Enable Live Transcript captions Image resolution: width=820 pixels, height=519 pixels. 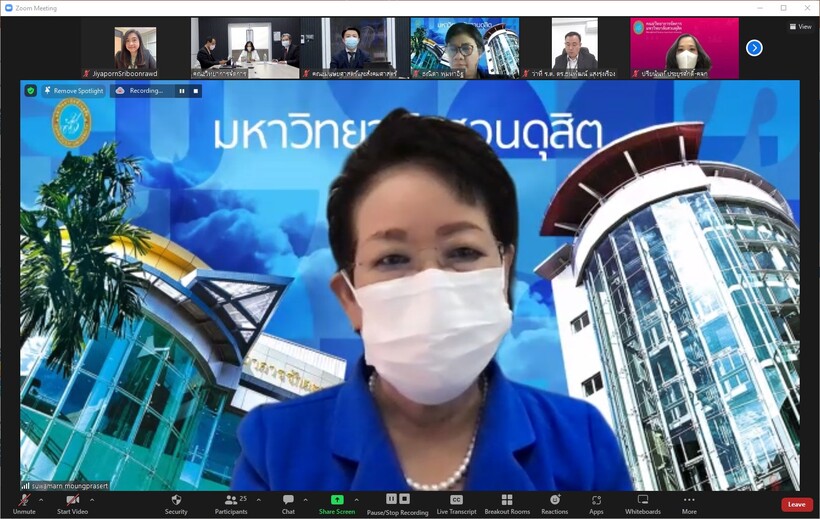click(456, 503)
